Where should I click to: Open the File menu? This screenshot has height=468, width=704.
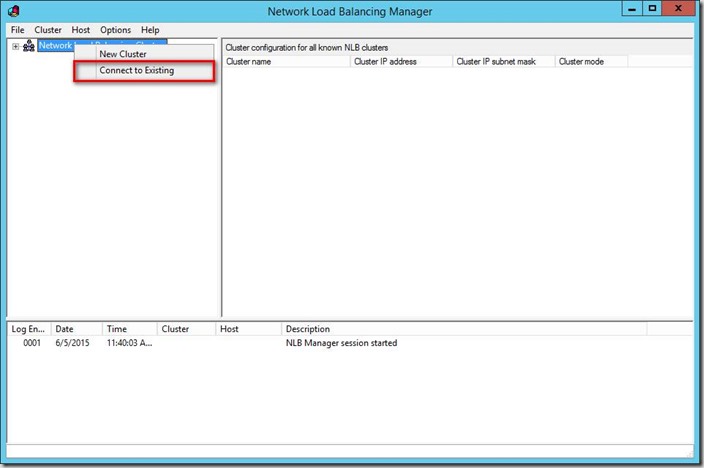point(18,30)
